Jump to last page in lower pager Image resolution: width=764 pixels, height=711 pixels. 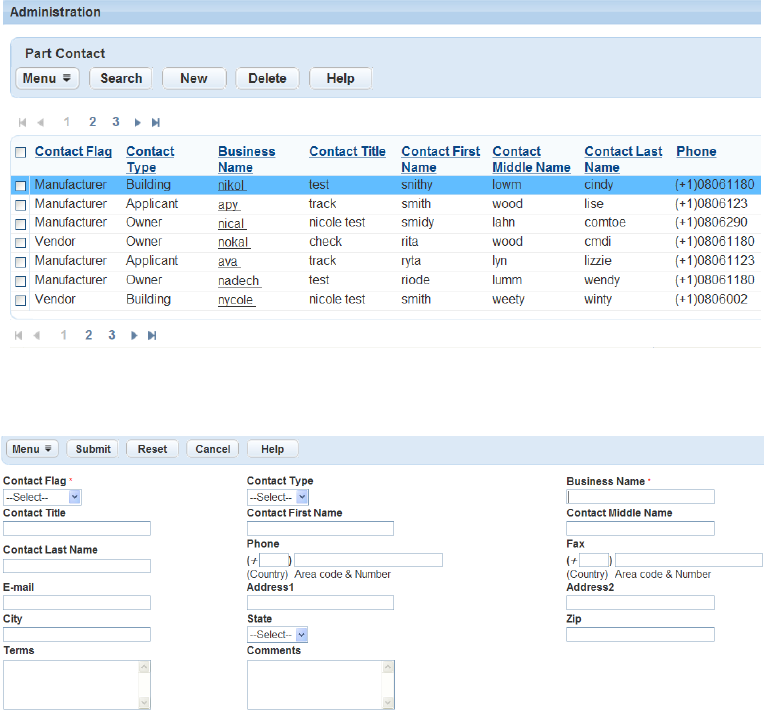click(152, 336)
